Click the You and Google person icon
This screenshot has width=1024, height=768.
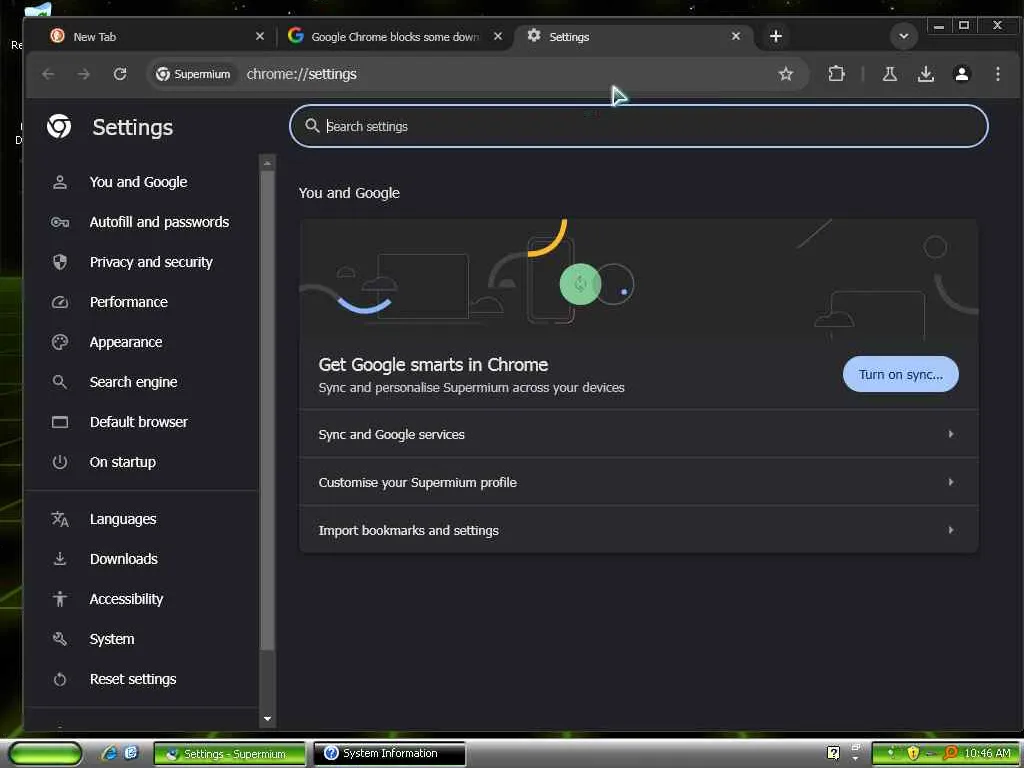click(x=59, y=182)
